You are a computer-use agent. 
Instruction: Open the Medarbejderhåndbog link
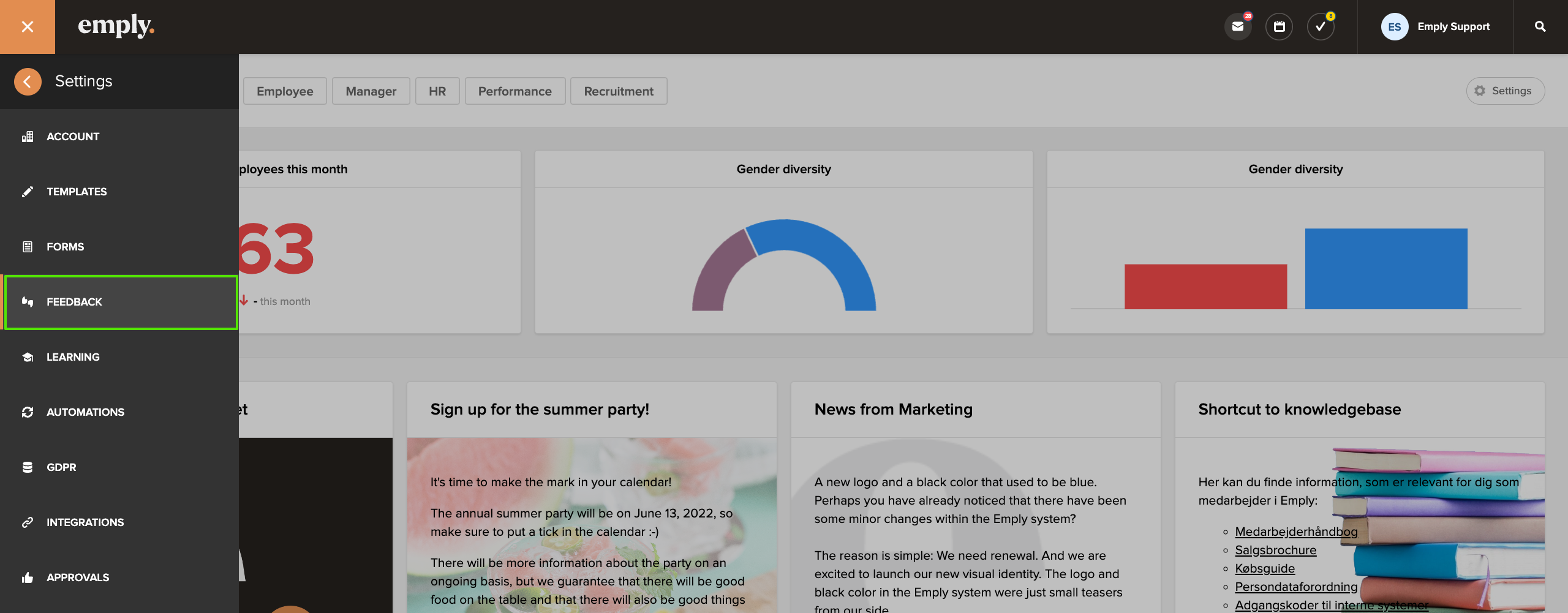[1295, 532]
